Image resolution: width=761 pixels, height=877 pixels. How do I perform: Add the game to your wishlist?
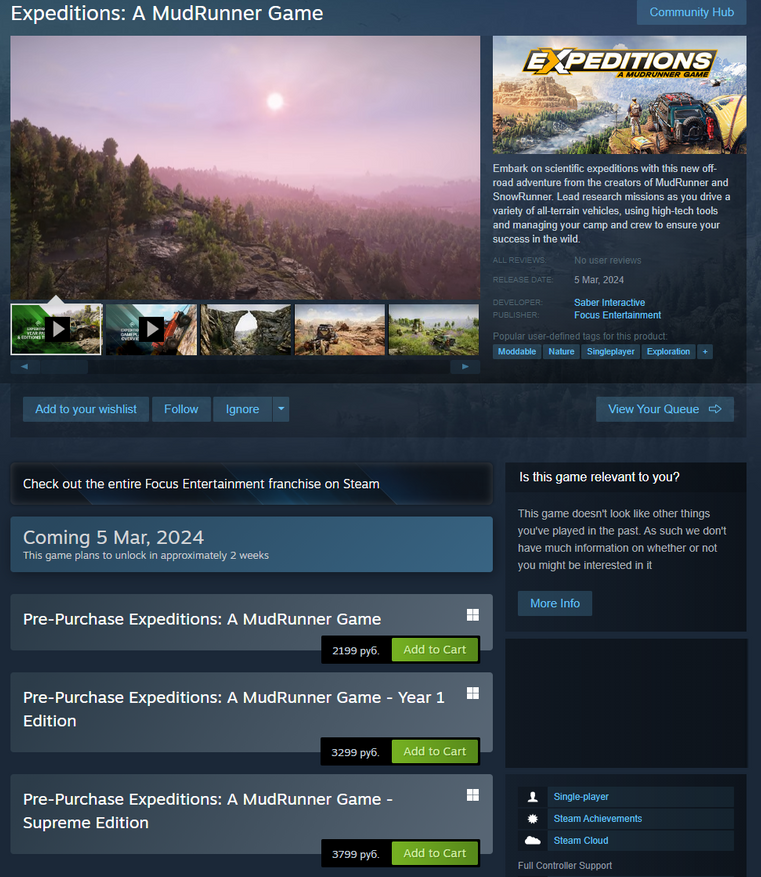[x=86, y=409]
